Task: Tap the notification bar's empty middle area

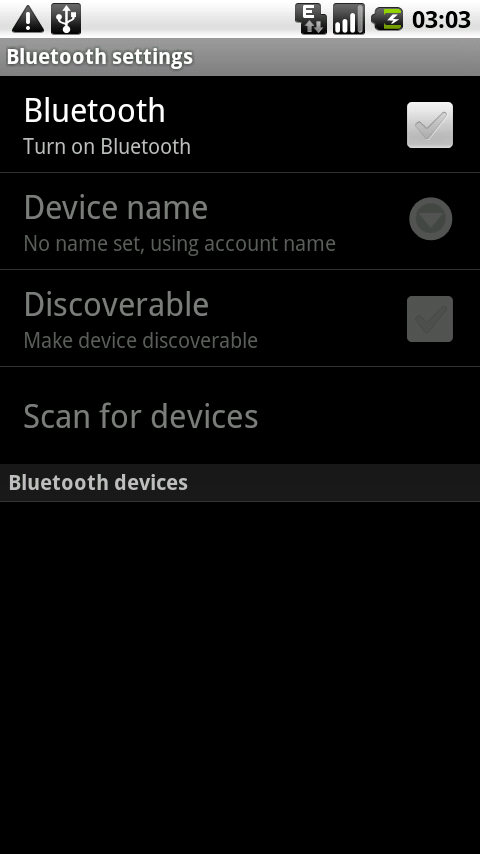Action: pyautogui.click(x=188, y=19)
